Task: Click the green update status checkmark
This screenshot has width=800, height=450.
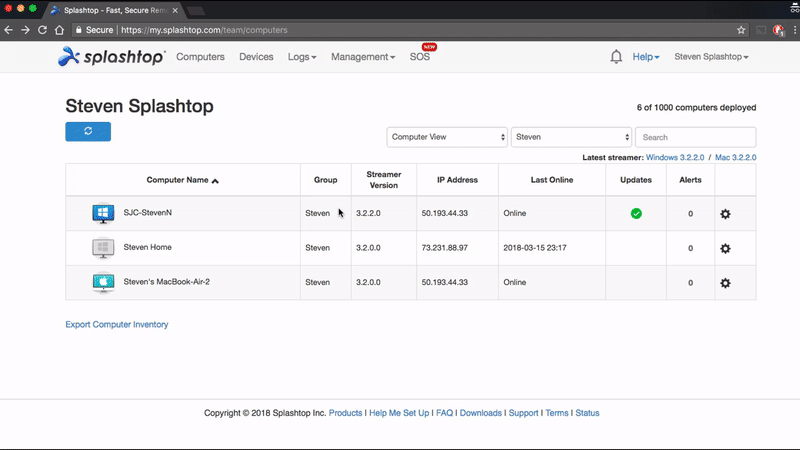Action: 636,213
